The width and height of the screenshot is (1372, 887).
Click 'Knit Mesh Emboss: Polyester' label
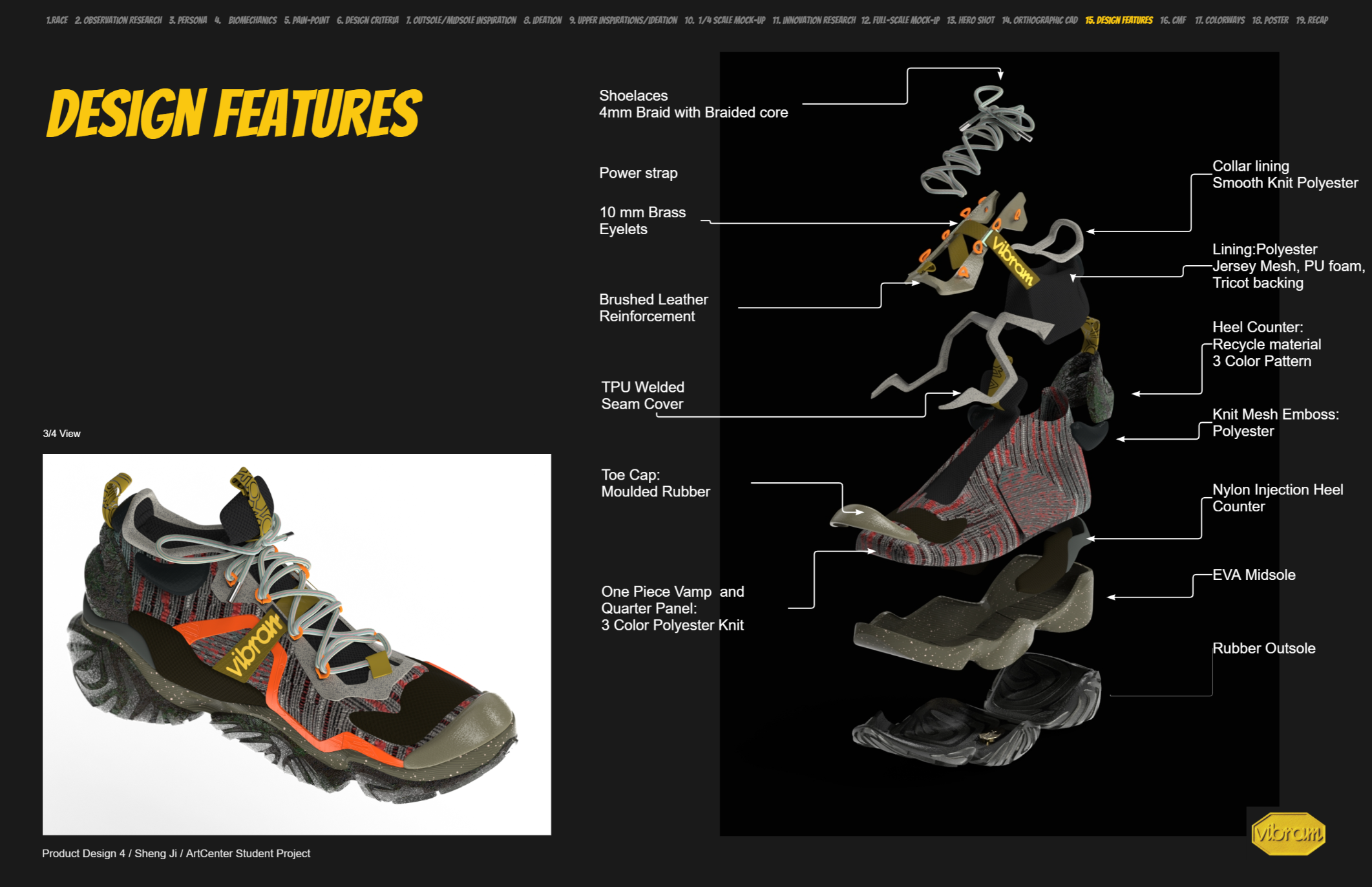[1276, 423]
